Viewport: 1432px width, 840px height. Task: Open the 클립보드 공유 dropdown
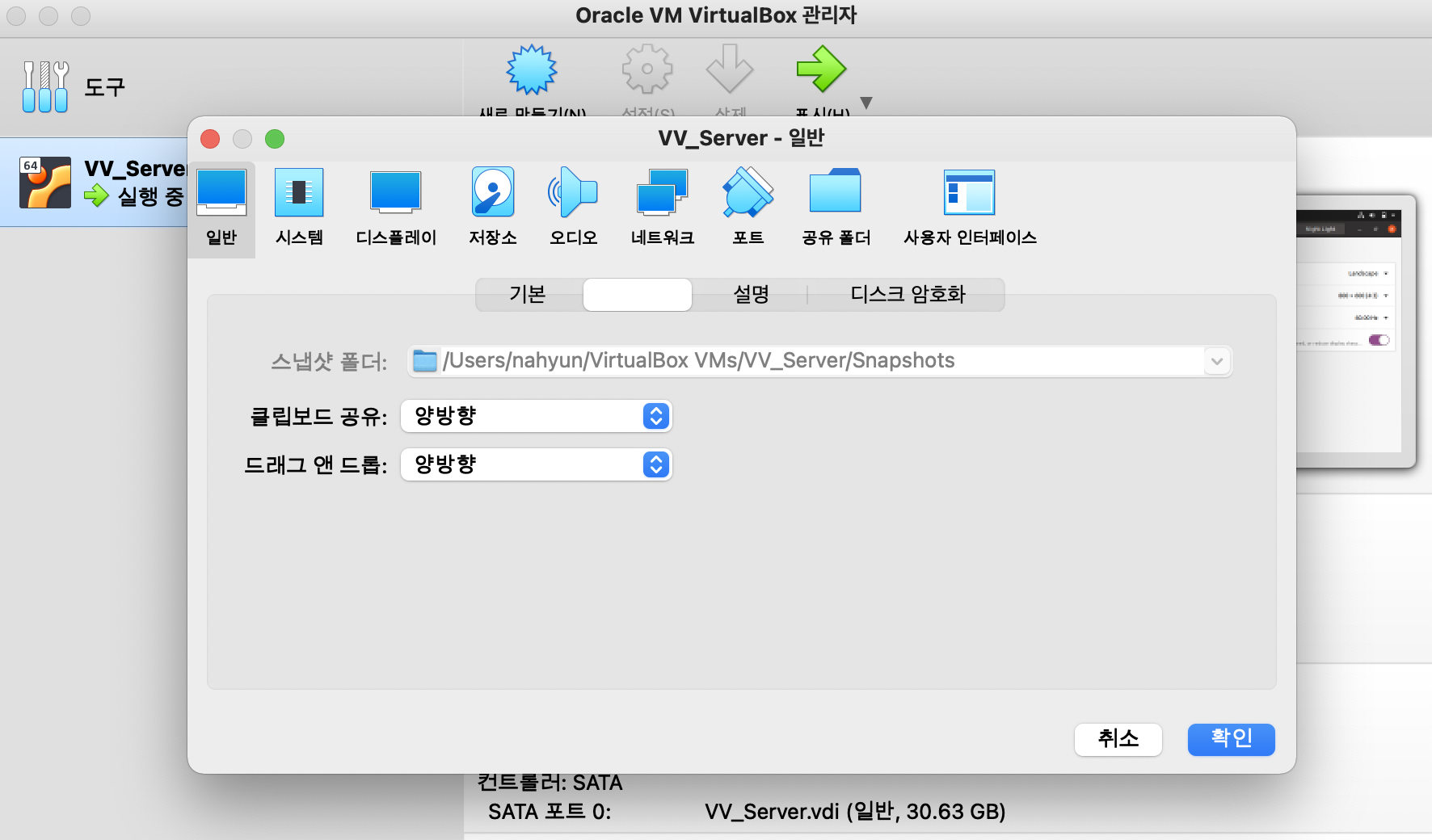(537, 416)
